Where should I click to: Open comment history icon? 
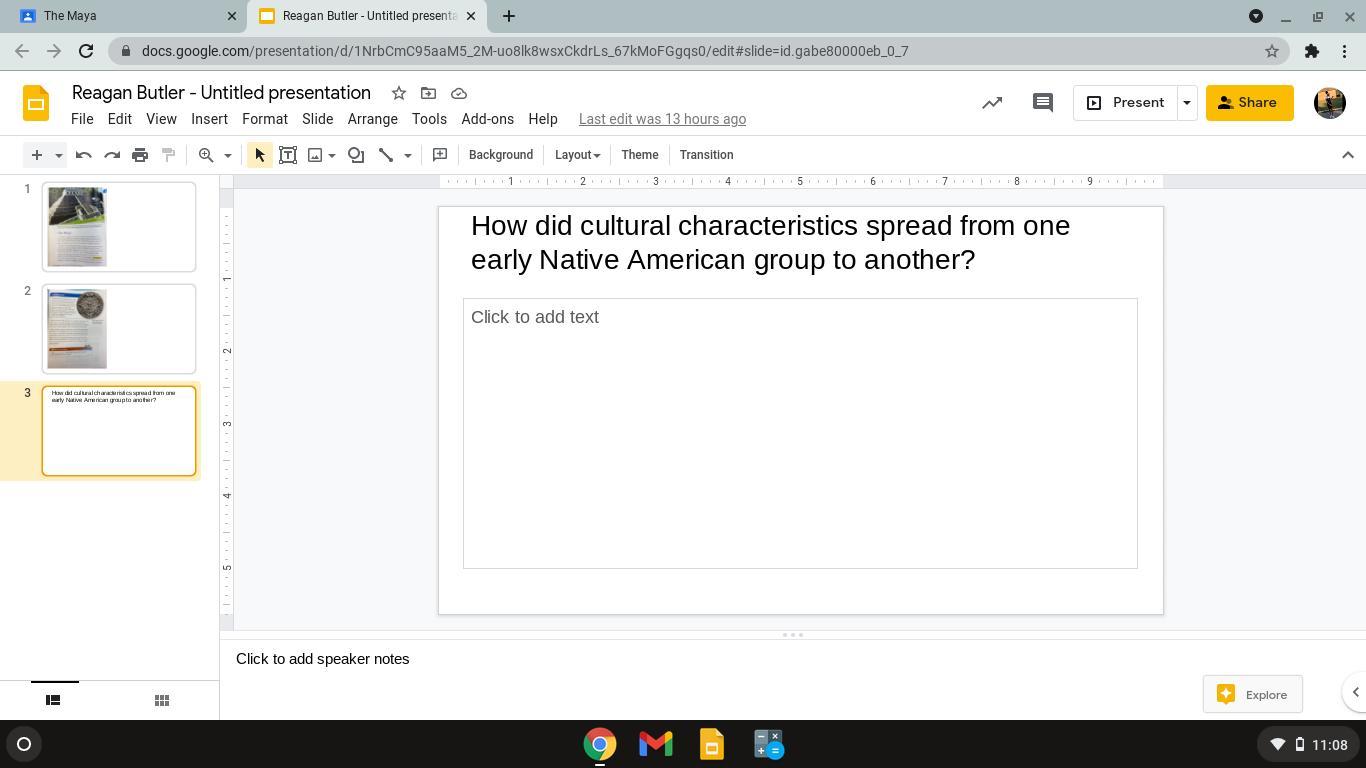click(1042, 103)
